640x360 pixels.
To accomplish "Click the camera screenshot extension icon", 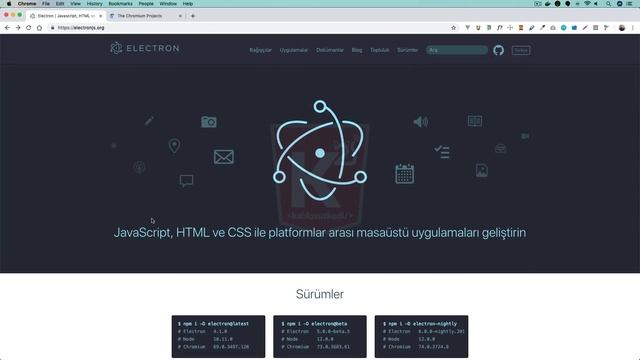I will coord(553,28).
